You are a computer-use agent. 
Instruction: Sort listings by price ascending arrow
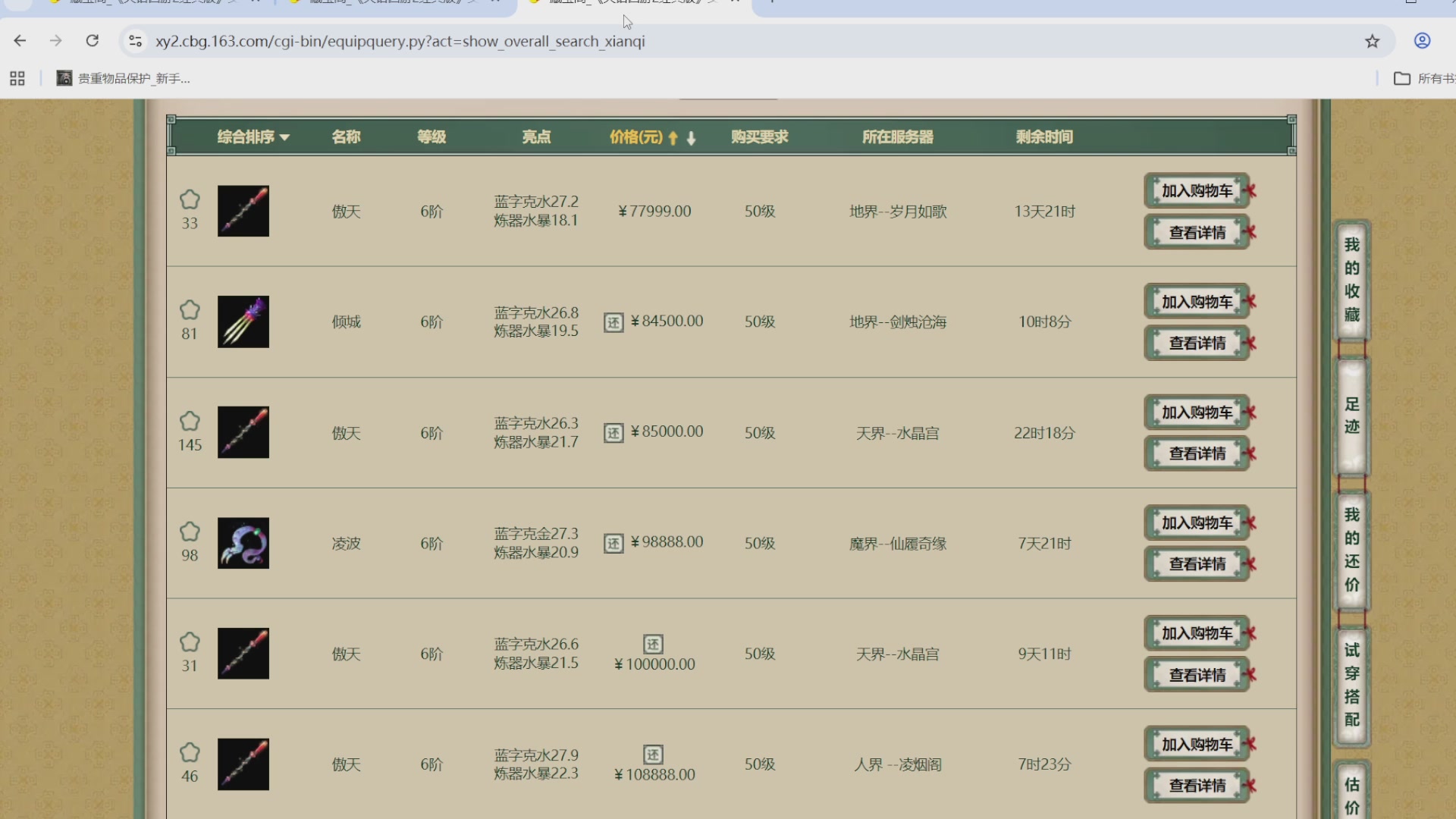[x=673, y=138]
